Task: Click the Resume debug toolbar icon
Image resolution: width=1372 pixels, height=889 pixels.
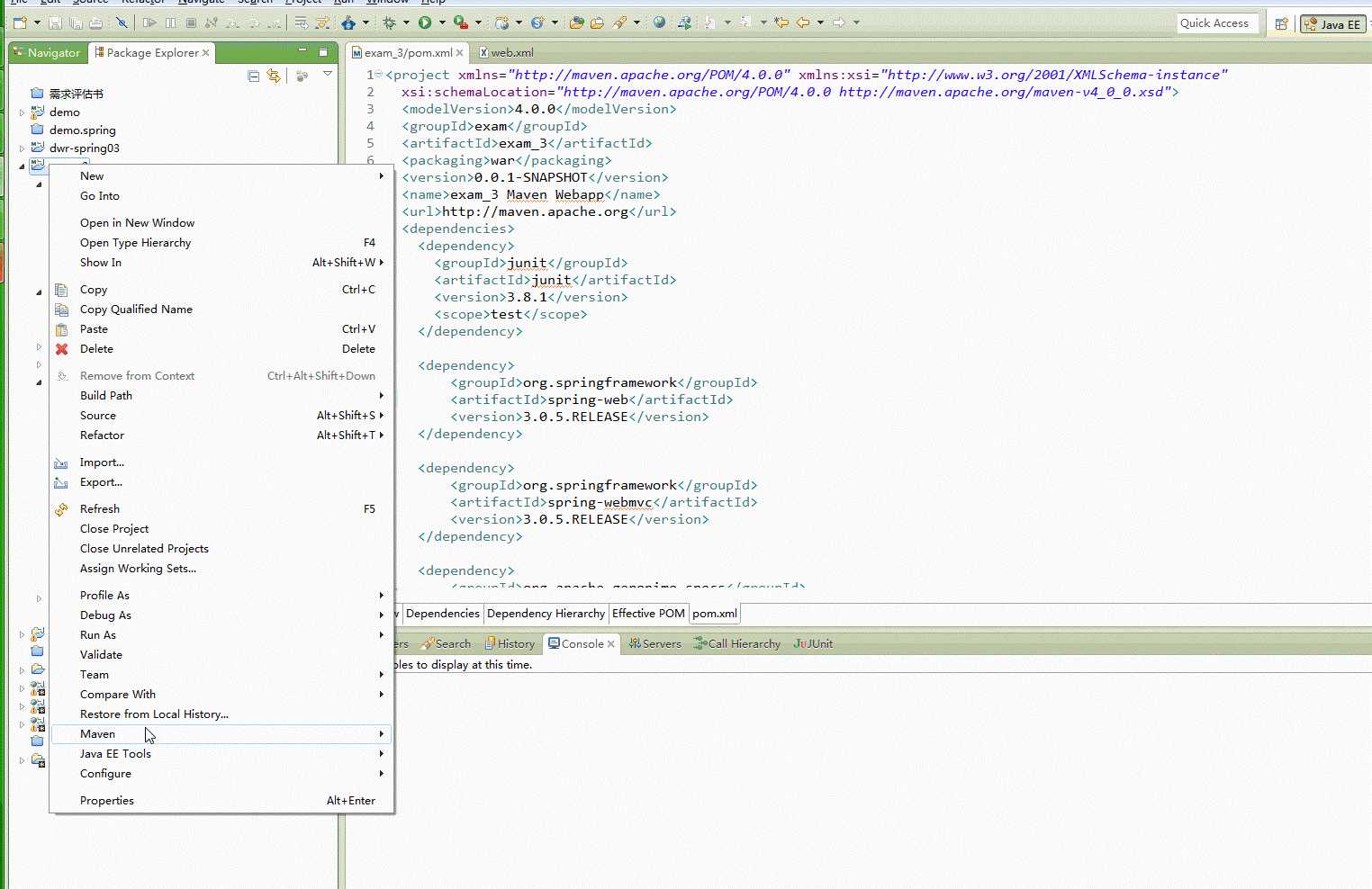Action: pos(149,22)
